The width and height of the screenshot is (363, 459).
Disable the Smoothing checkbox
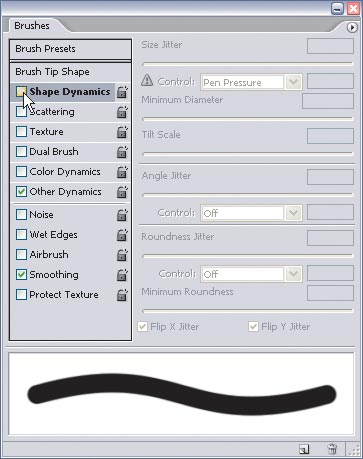coord(21,274)
